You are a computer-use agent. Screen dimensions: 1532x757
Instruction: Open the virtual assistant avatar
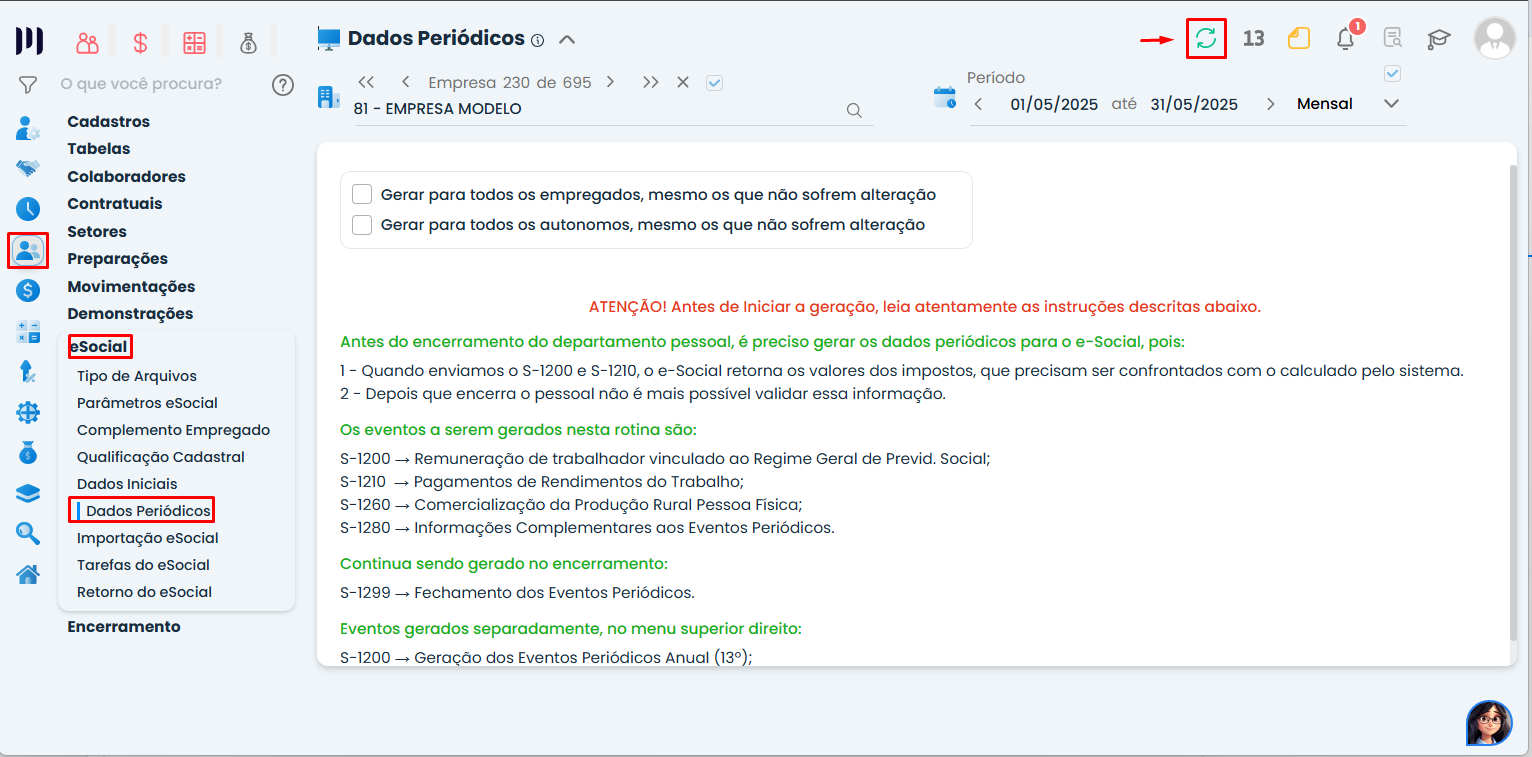1489,722
